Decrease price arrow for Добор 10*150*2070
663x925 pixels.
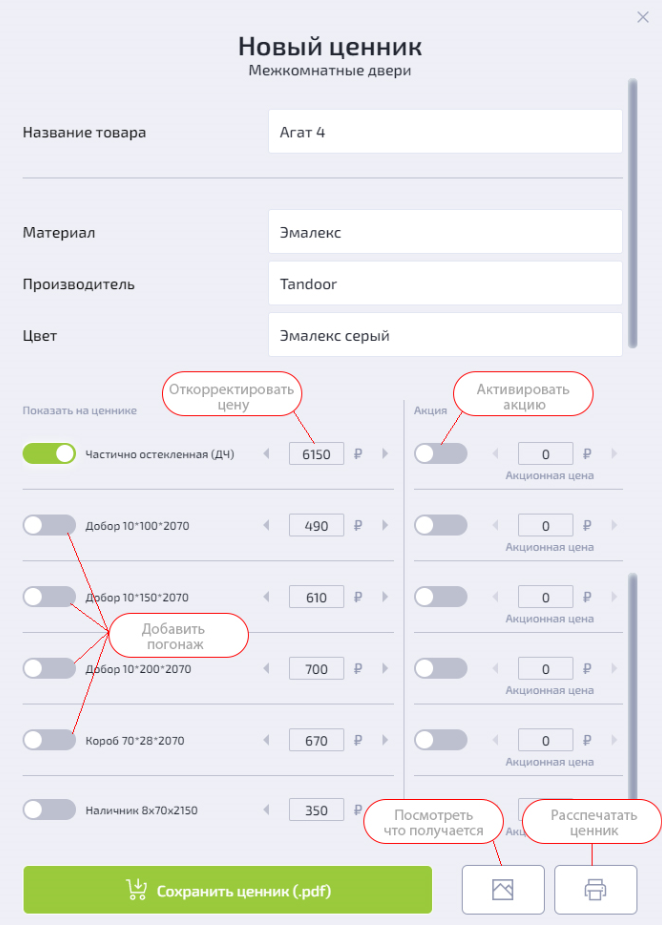click(x=266, y=598)
